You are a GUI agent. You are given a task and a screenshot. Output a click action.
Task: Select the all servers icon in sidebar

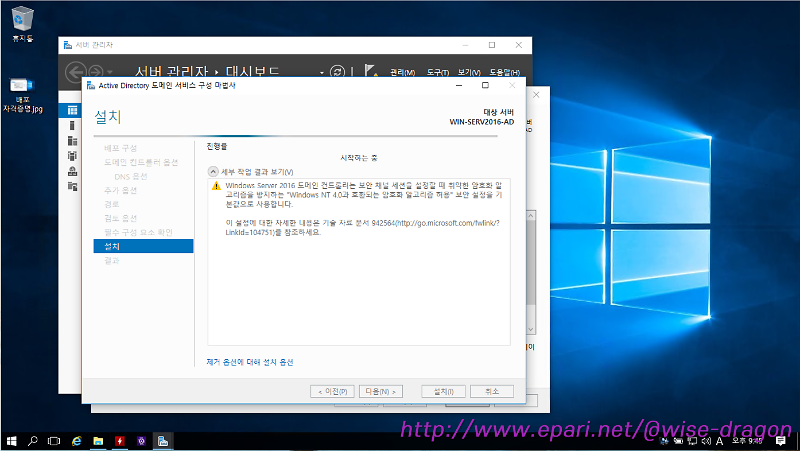pos(72,141)
